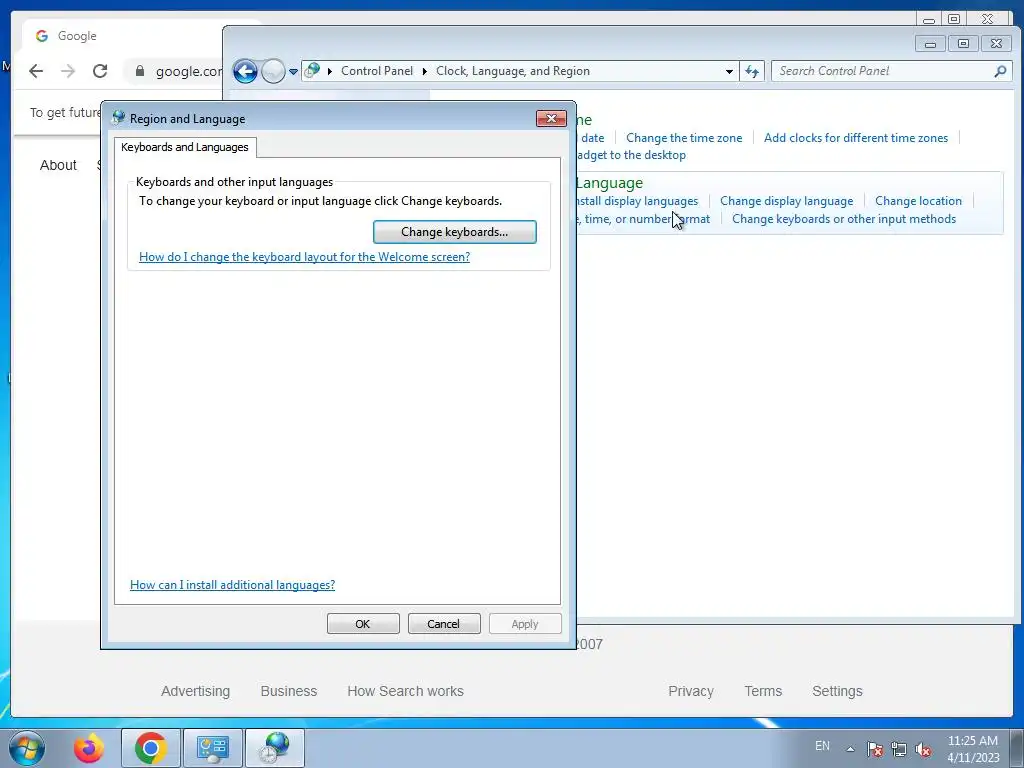Click the Control Panel forward arrow button

click(x=273, y=71)
